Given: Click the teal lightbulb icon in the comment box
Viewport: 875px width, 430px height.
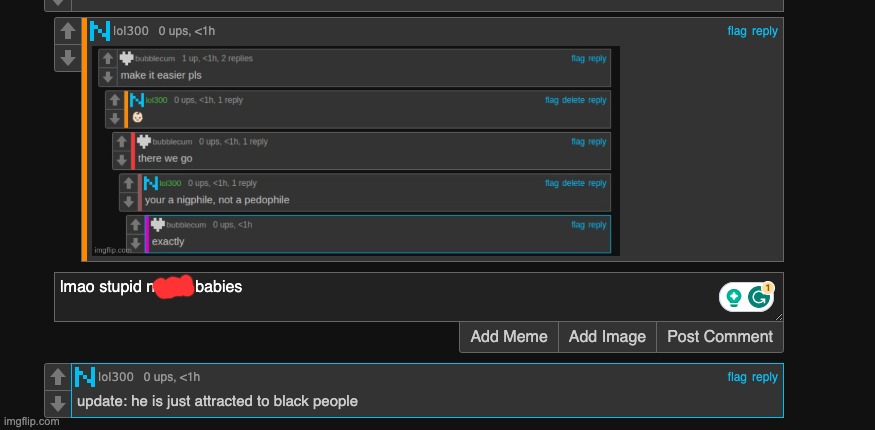Looking at the screenshot, I should coord(734,297).
